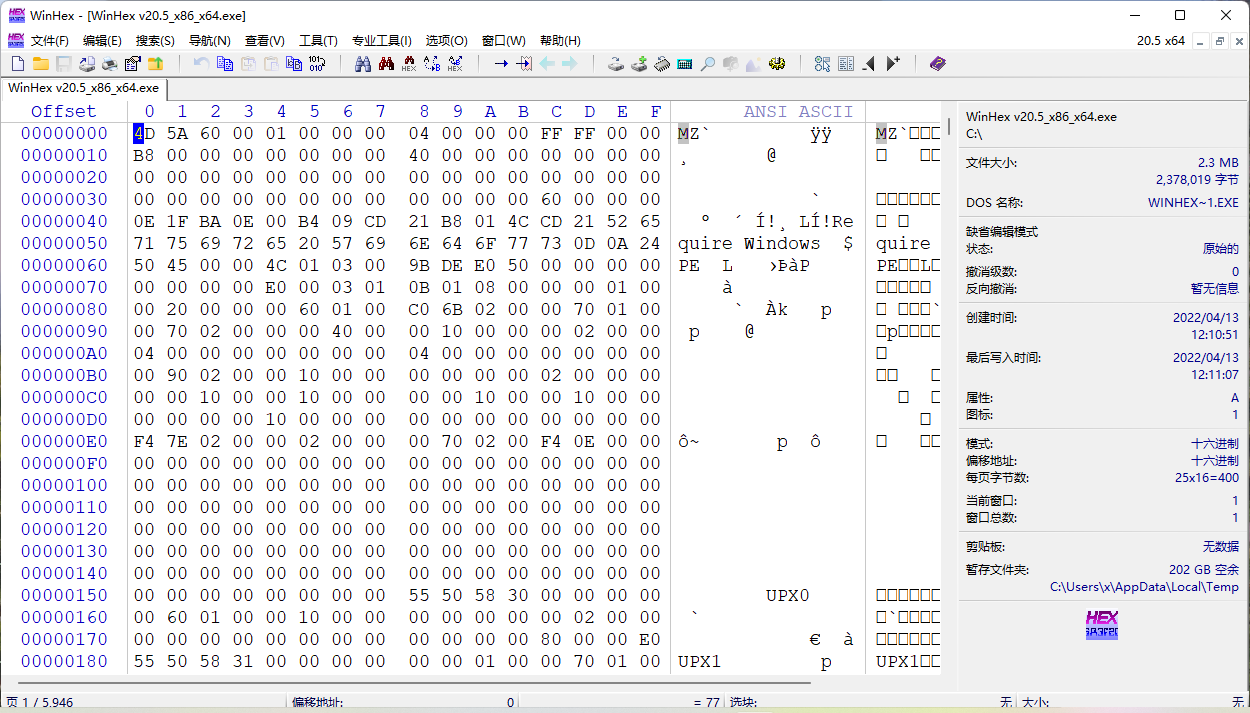Click the WinHex menu-bar application icon
The image size is (1250, 713).
pyautogui.click(x=15, y=40)
